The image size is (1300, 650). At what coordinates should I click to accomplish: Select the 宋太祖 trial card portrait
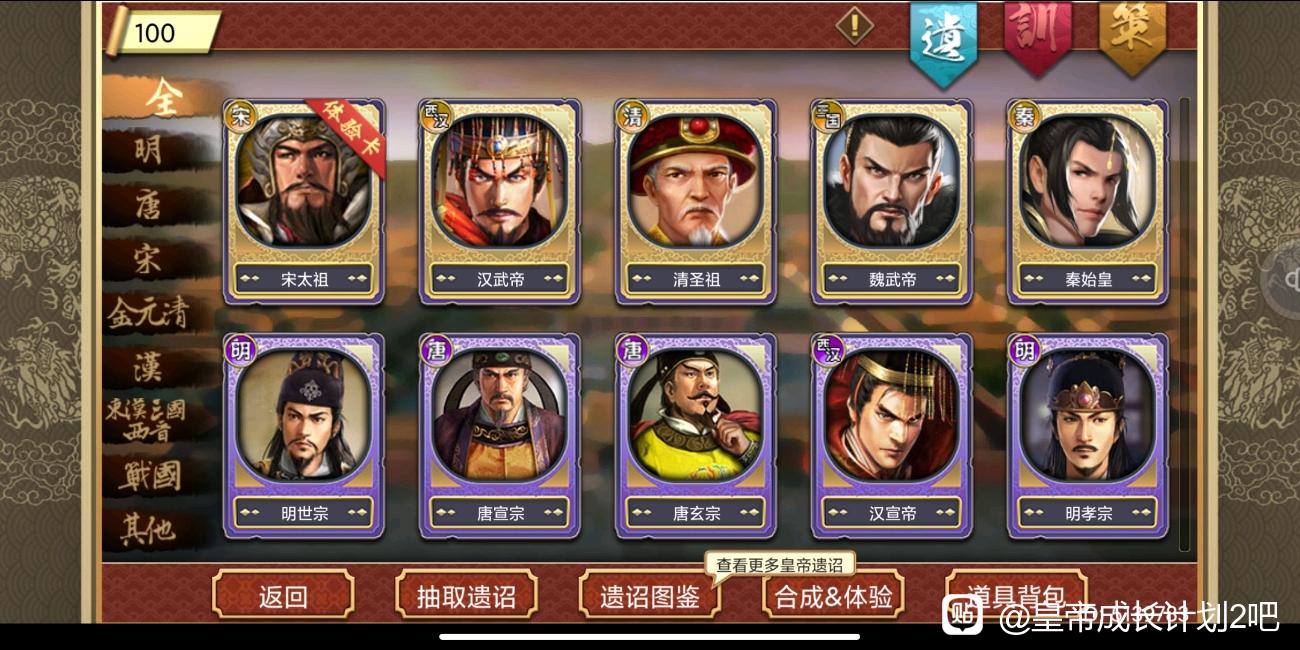coord(303,201)
